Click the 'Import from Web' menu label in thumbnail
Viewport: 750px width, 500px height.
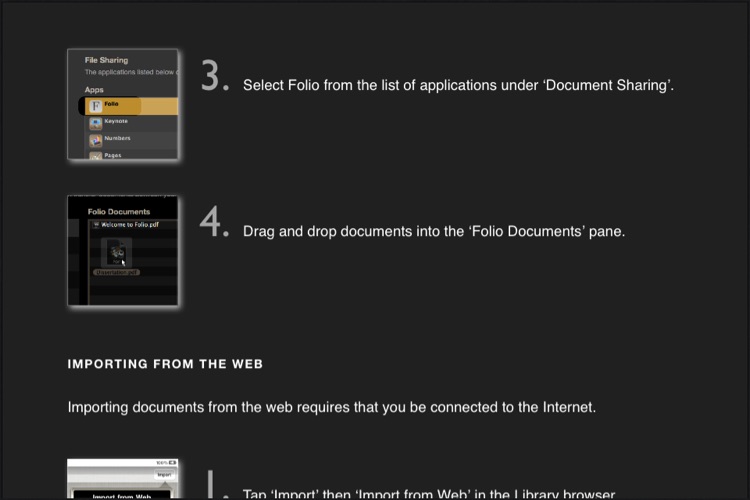tap(121, 497)
